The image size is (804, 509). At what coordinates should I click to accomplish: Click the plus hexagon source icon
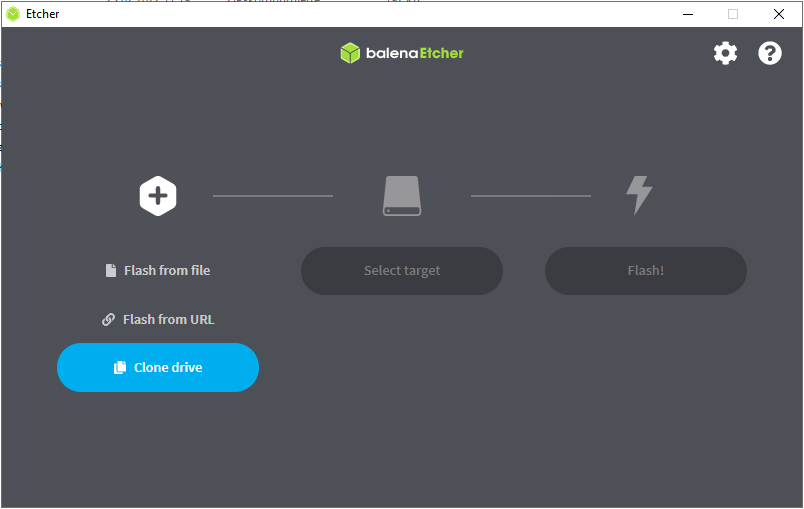[x=158, y=196]
